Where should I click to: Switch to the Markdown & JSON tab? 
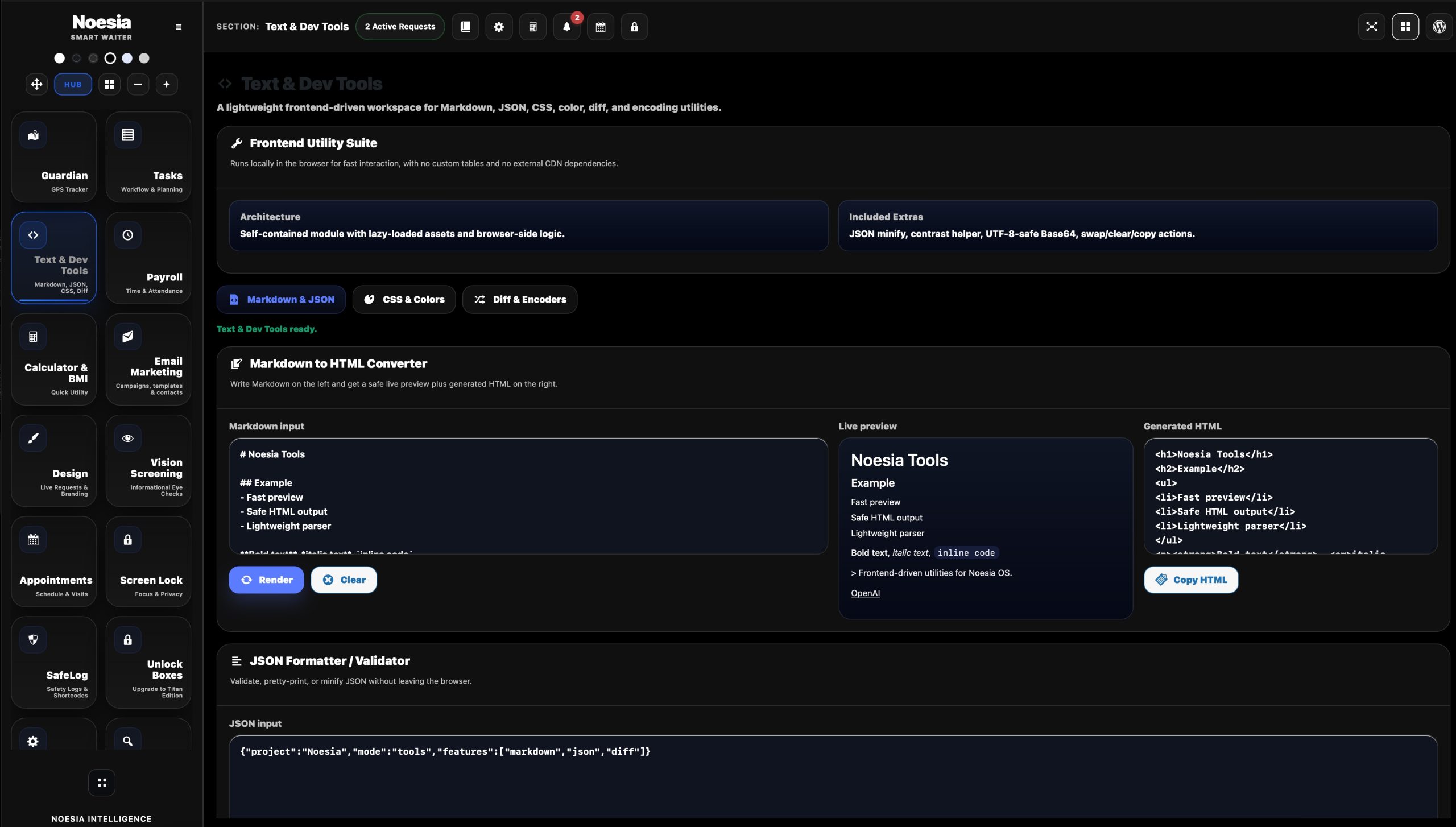tap(282, 299)
